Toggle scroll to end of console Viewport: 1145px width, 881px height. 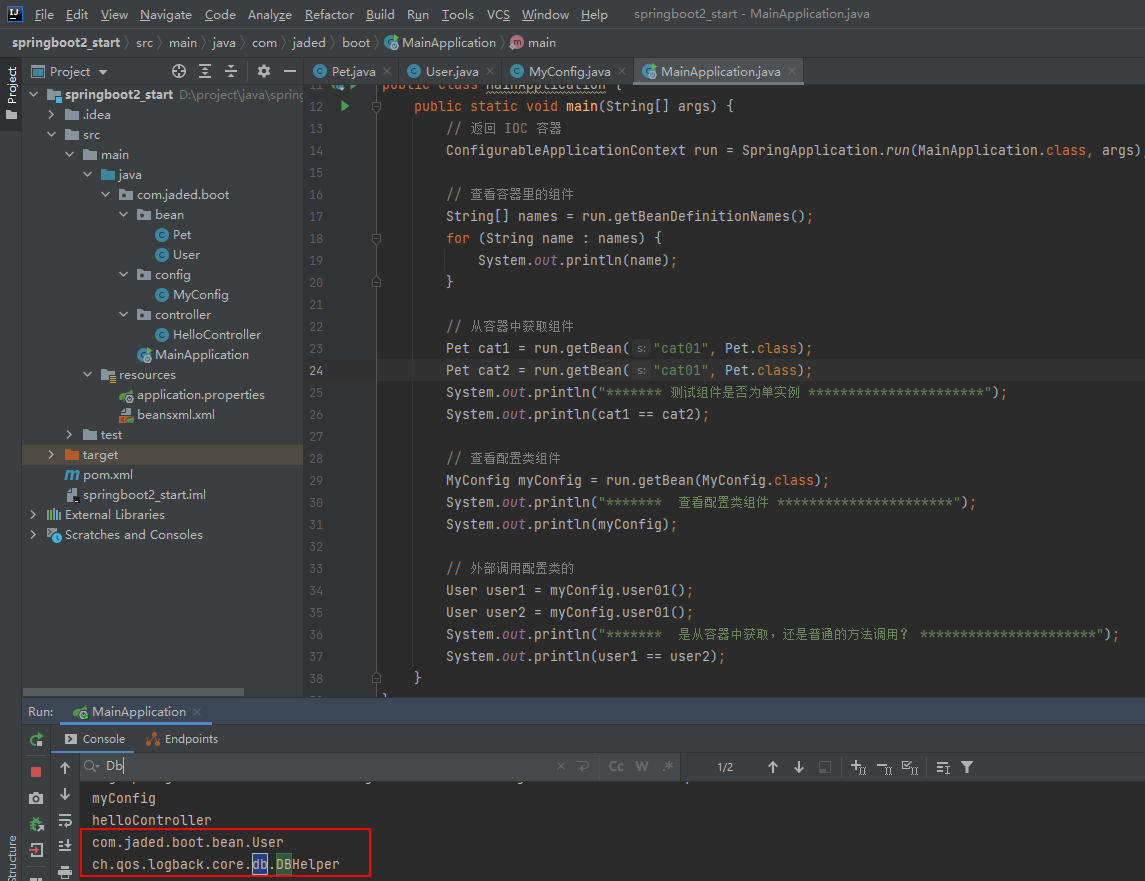[x=65, y=845]
